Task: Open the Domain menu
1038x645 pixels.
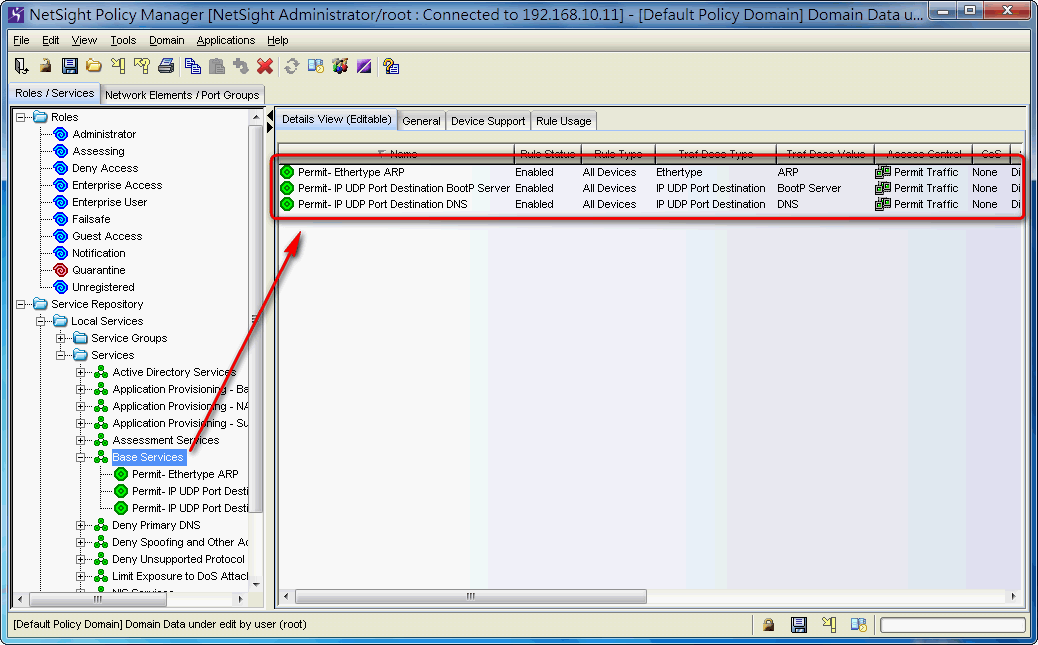Action: [167, 40]
